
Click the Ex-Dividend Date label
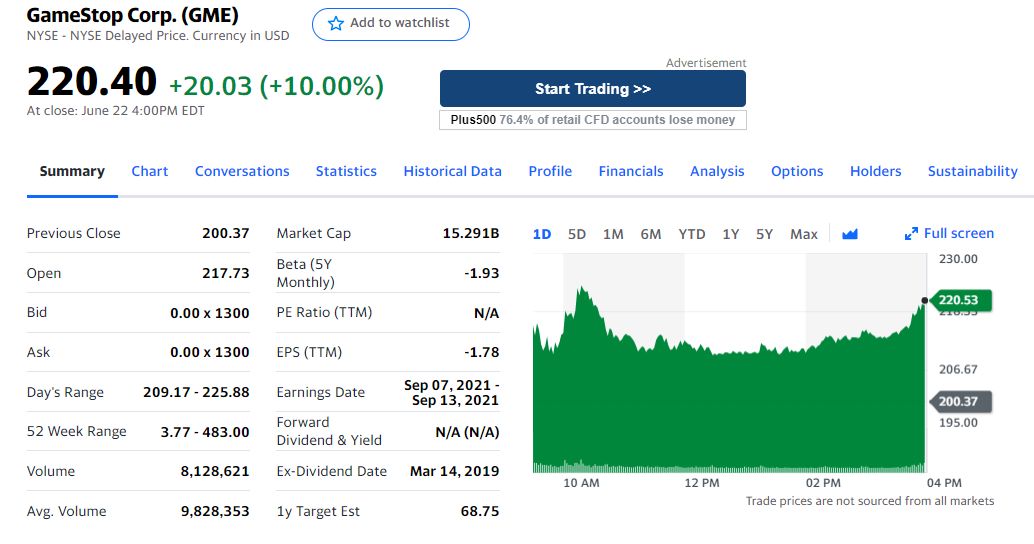[332, 471]
